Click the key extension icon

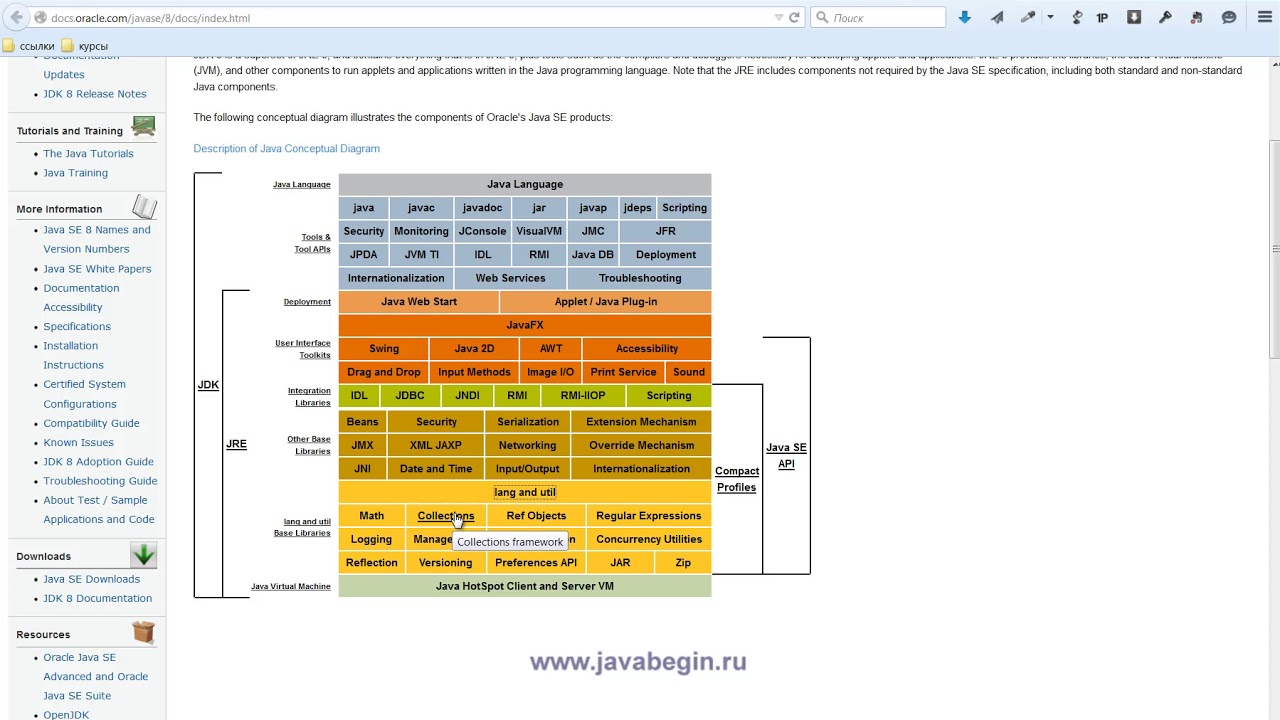tap(1165, 17)
